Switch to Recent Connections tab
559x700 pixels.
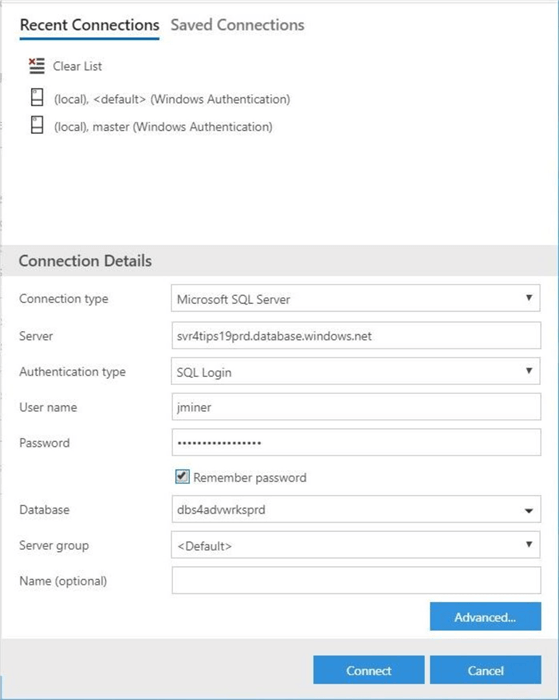coord(89,25)
